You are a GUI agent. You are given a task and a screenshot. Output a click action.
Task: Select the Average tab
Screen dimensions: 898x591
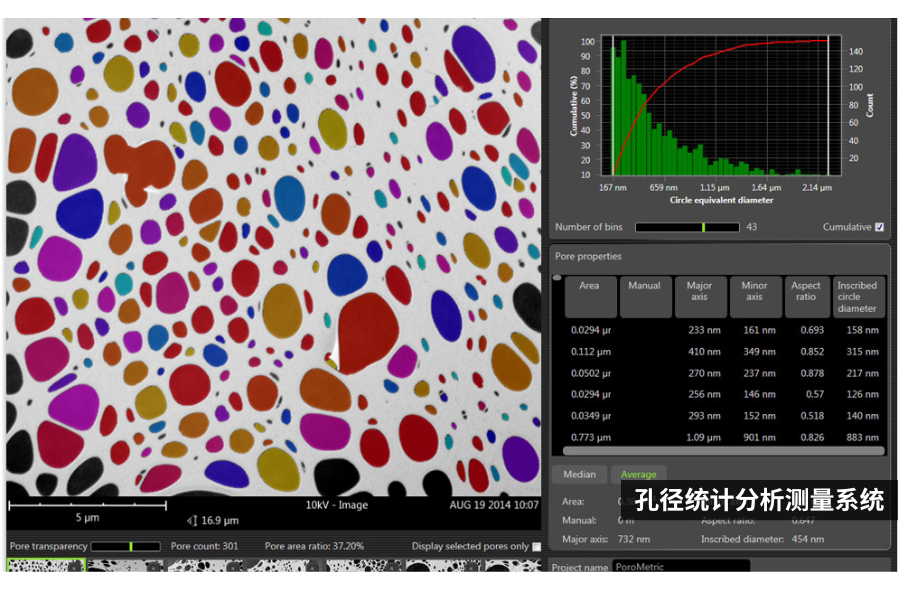(x=639, y=474)
